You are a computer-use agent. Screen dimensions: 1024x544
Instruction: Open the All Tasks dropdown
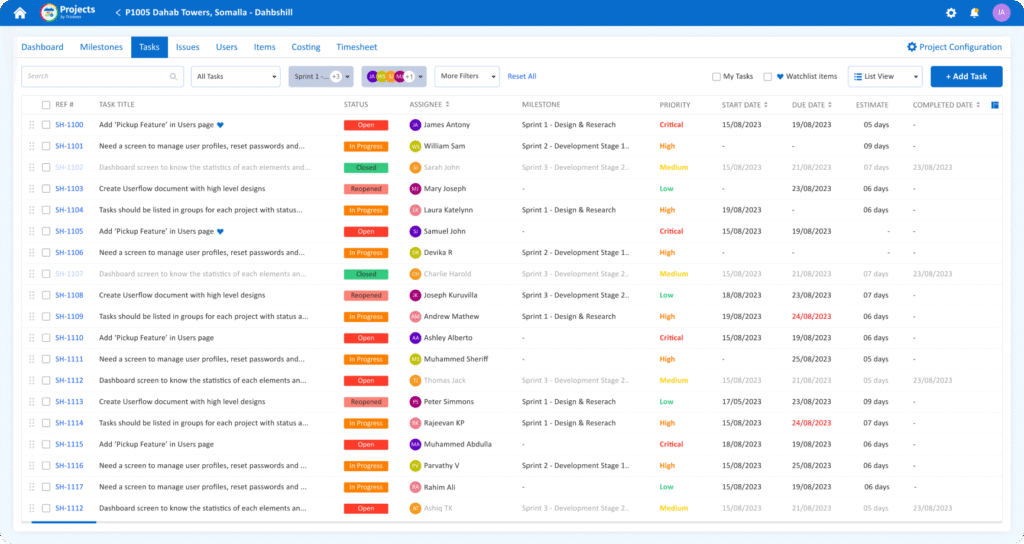[x=237, y=76]
